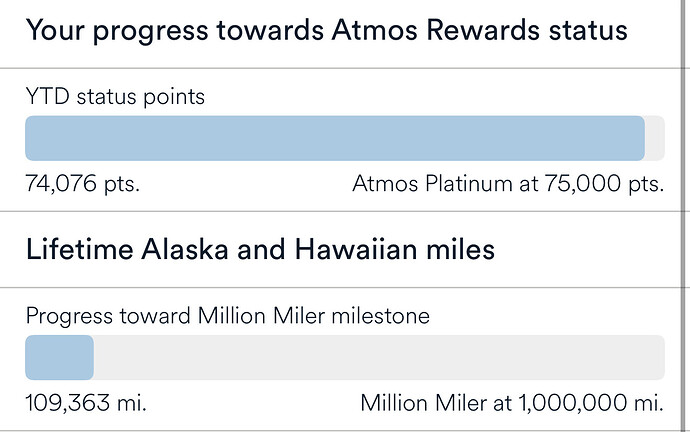Click the word Platinum in the status target
Image resolution: width=690 pixels, height=432 pixels.
tap(469, 183)
